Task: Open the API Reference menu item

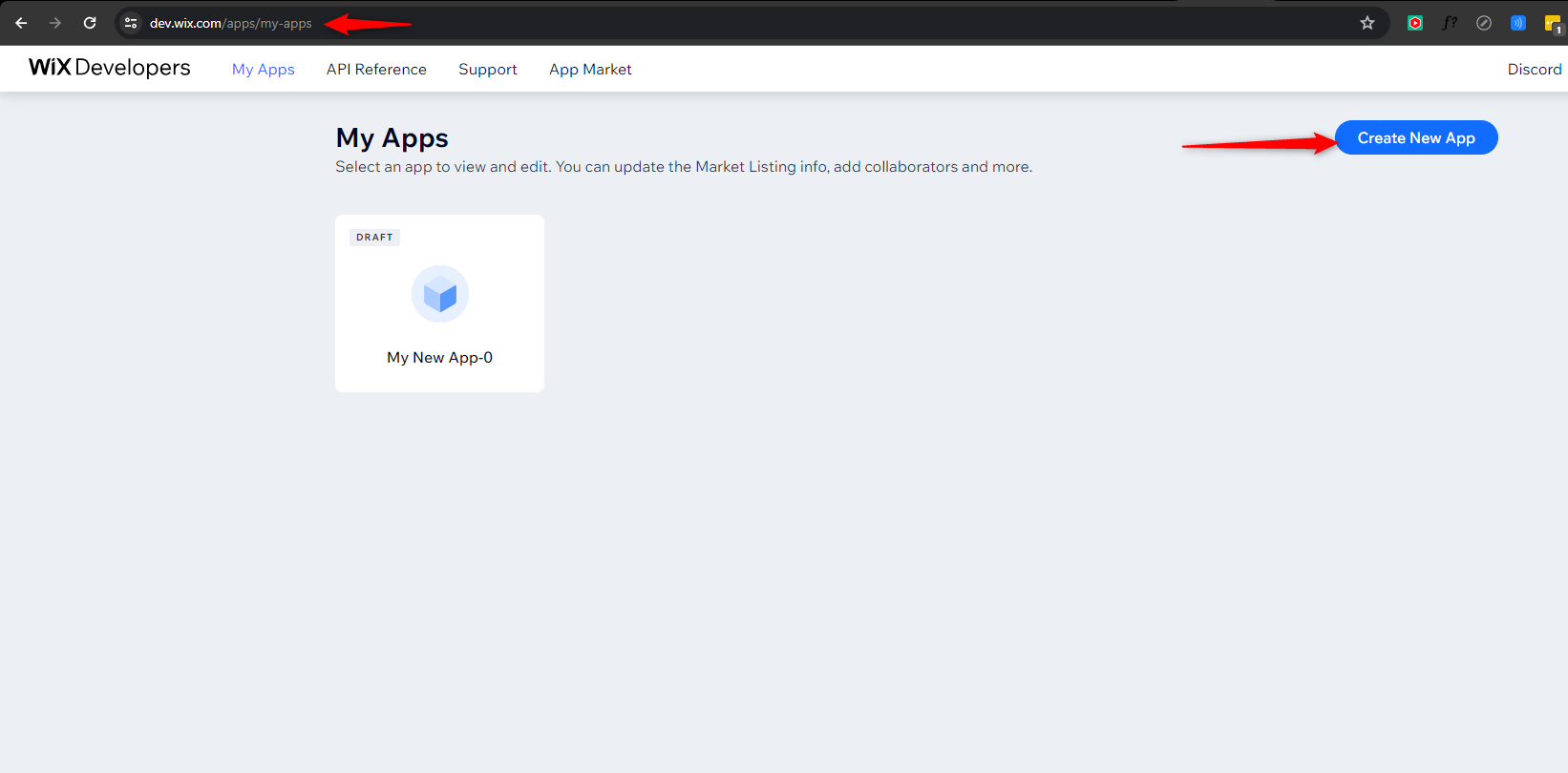Action: pyautogui.click(x=376, y=70)
